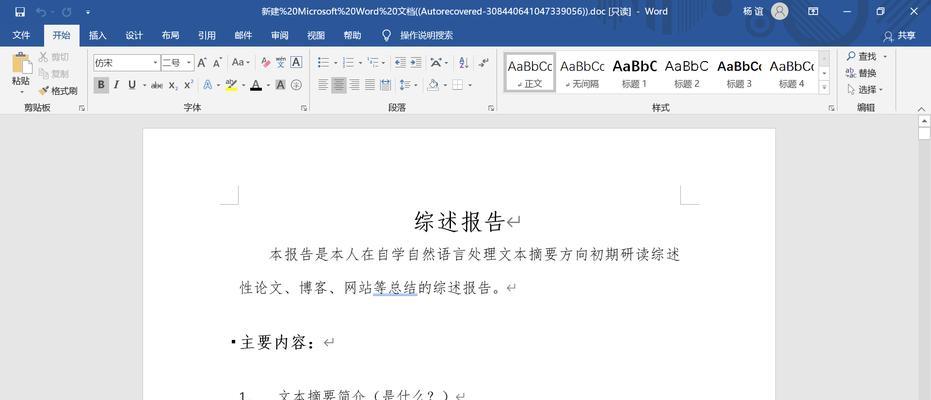The width and height of the screenshot is (931, 400).
Task: Click the Distributed alignment icon
Action: (x=385, y=85)
